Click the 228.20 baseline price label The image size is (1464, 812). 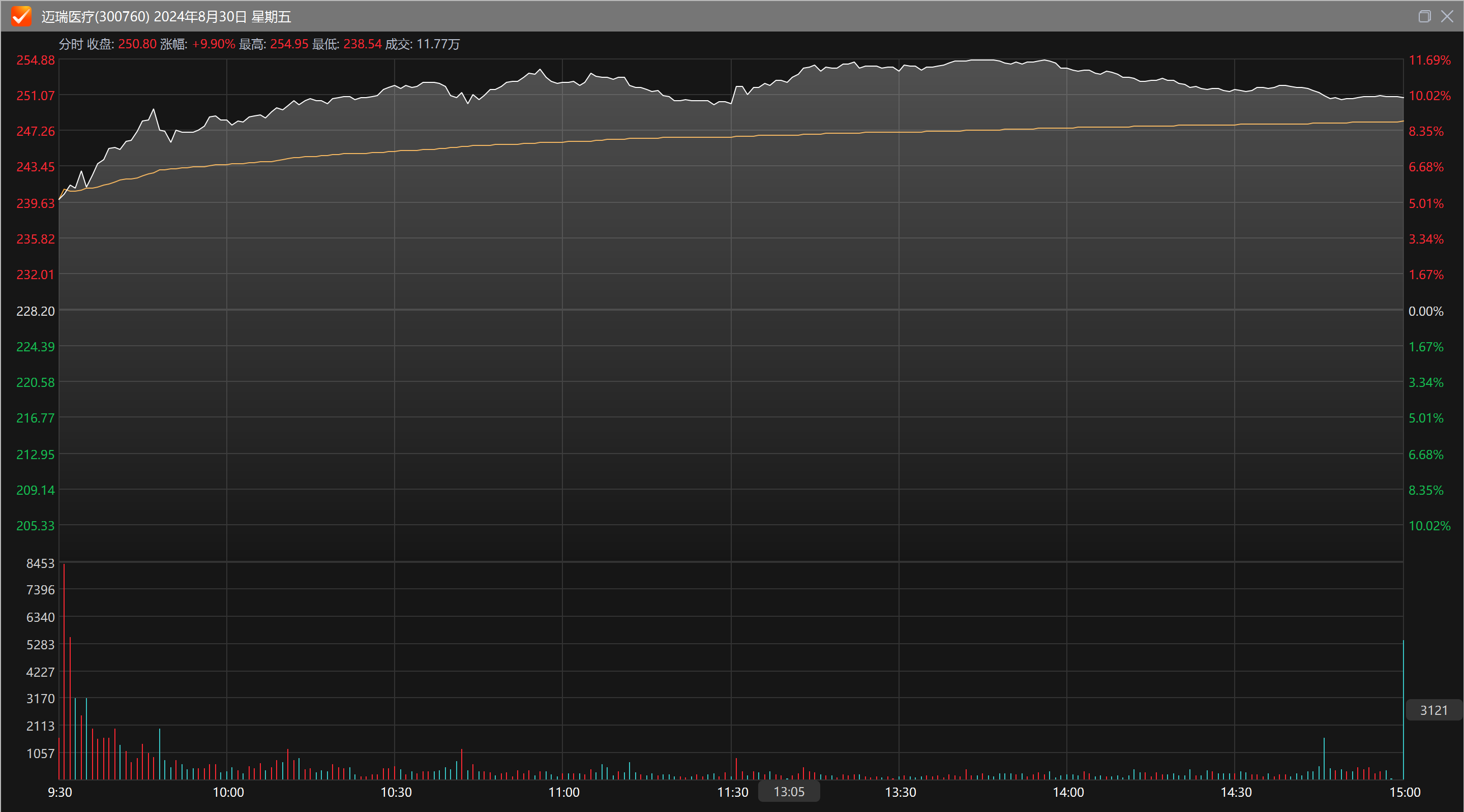click(35, 311)
